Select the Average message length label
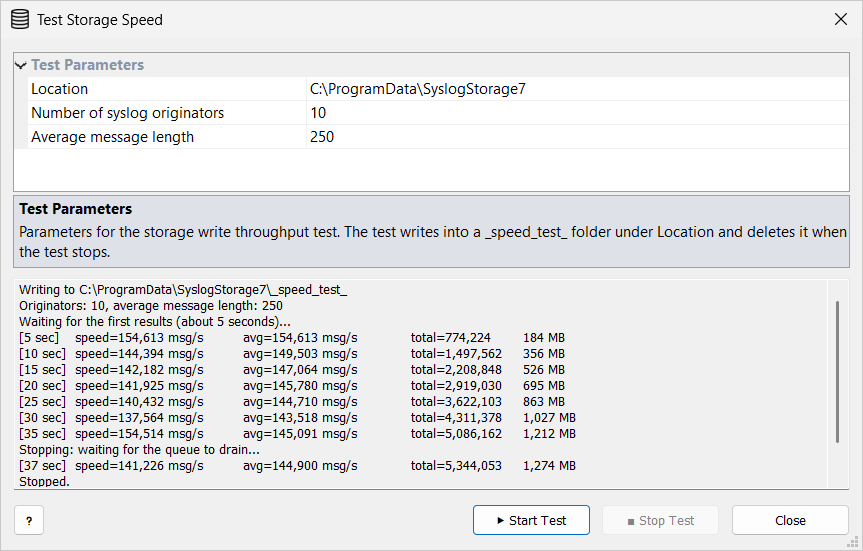Image resolution: width=863 pixels, height=551 pixels. pos(112,137)
